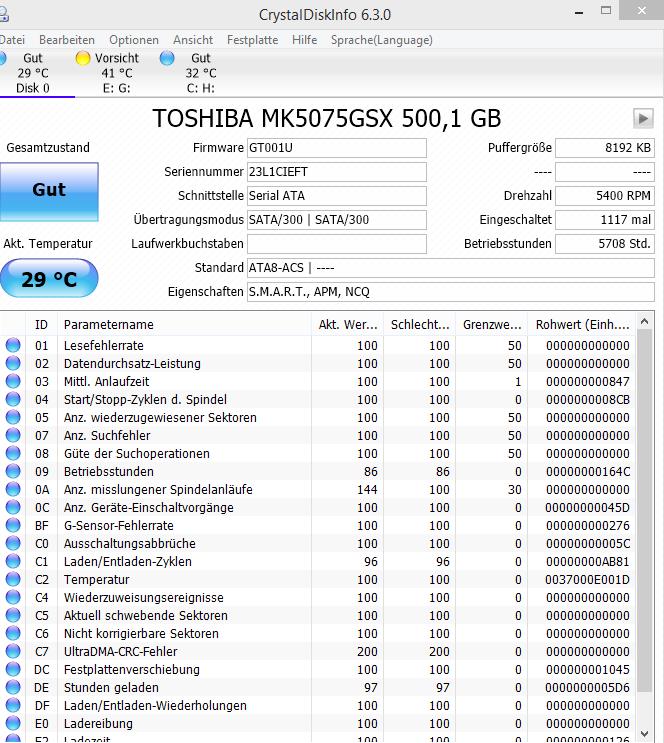Open the Hilfe menu

pyautogui.click(x=304, y=40)
